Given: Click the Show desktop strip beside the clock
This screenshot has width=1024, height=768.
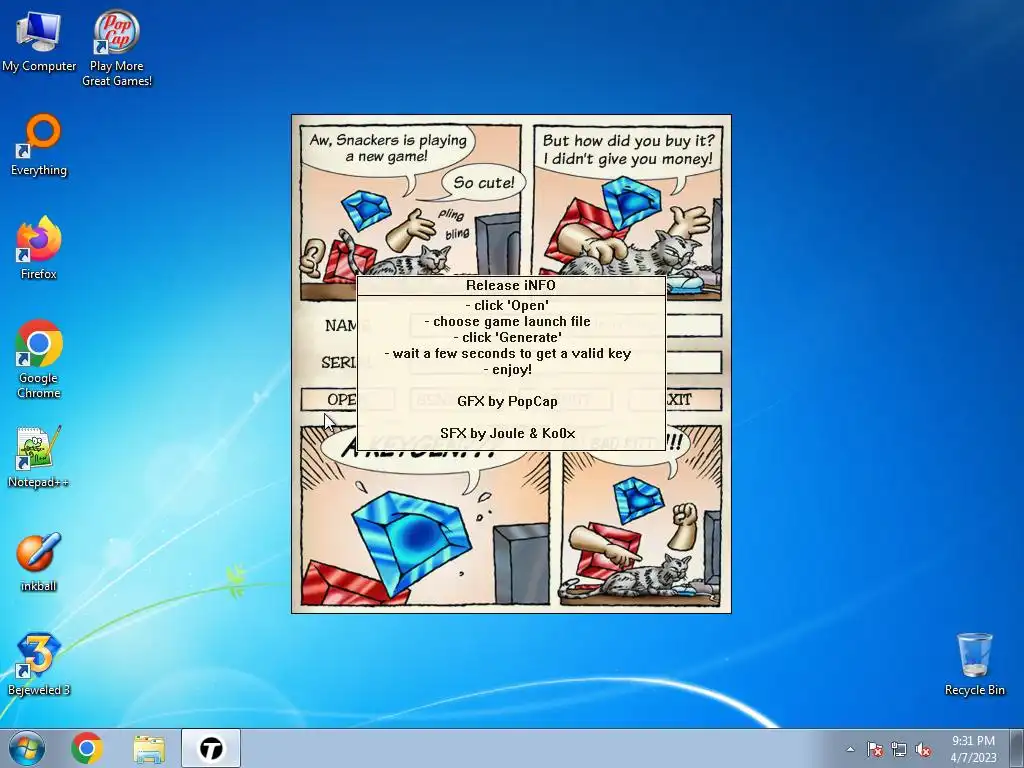Looking at the screenshot, I should (1017, 748).
